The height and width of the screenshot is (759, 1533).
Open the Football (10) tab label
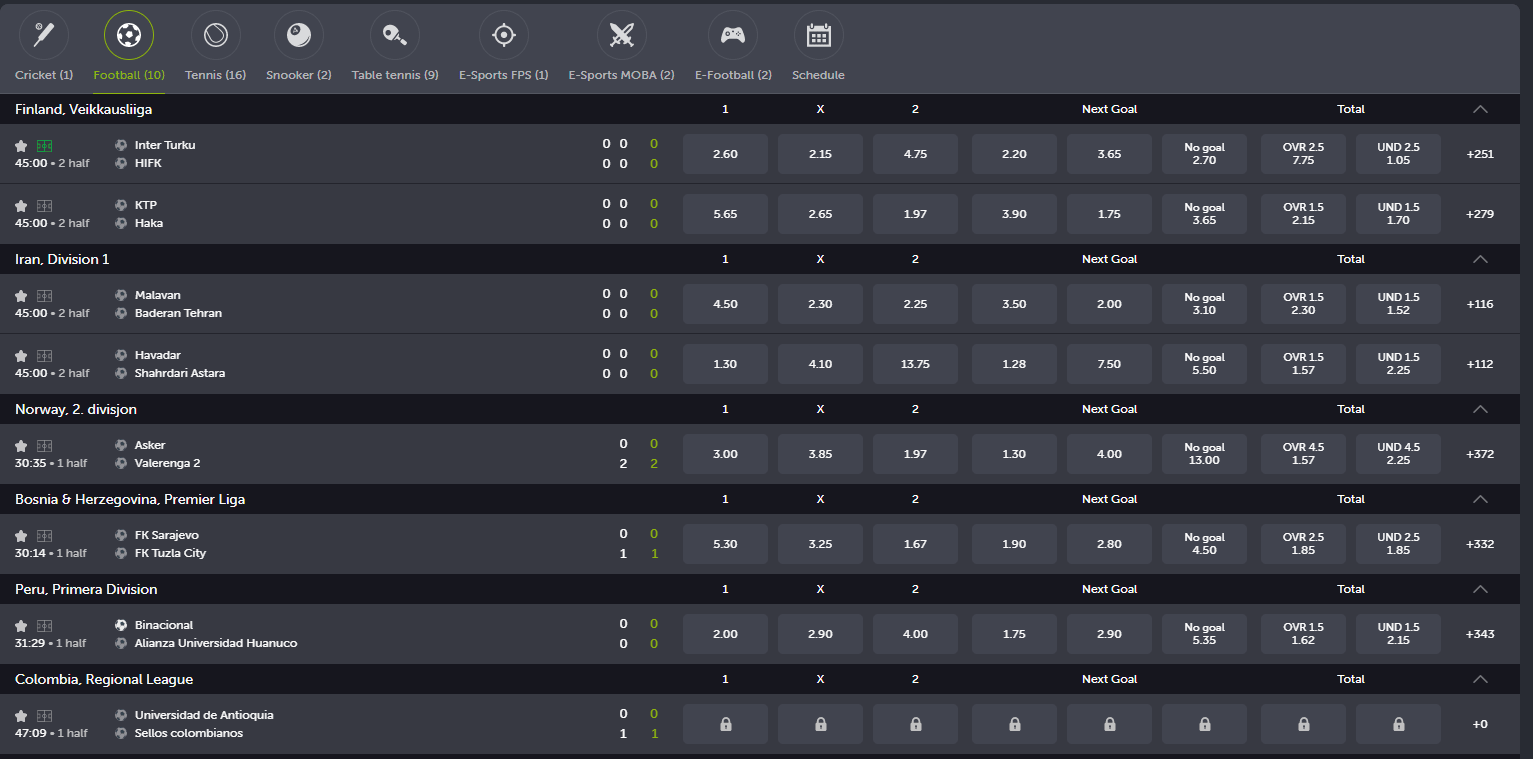[129, 75]
